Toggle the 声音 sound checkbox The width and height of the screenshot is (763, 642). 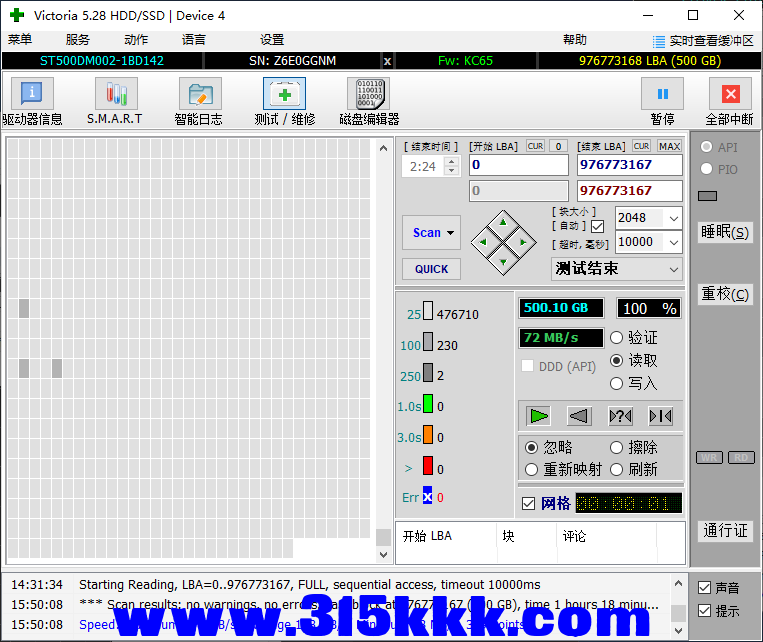click(705, 588)
